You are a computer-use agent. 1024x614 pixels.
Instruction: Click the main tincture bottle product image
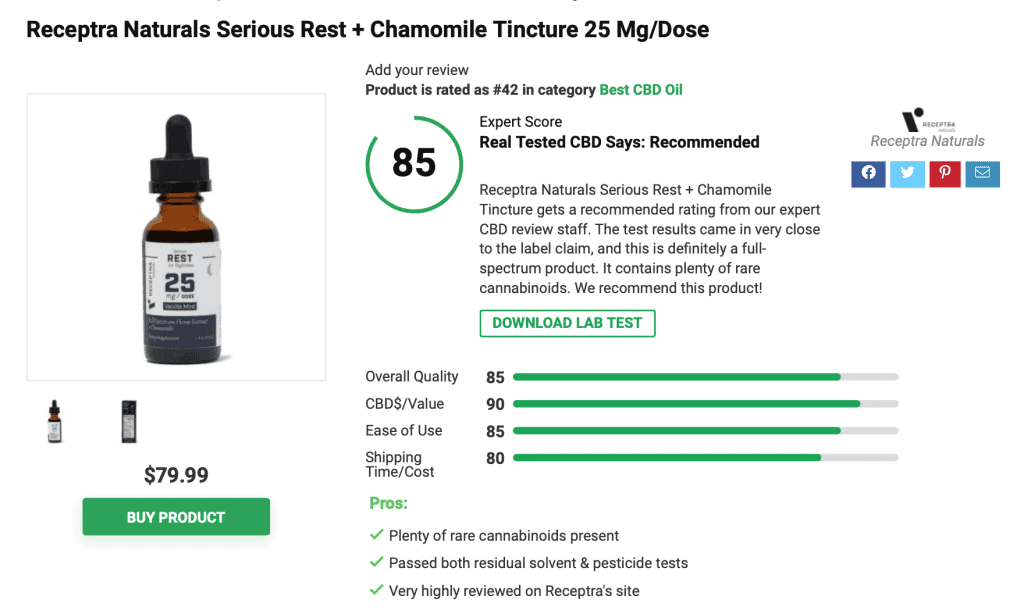[176, 236]
